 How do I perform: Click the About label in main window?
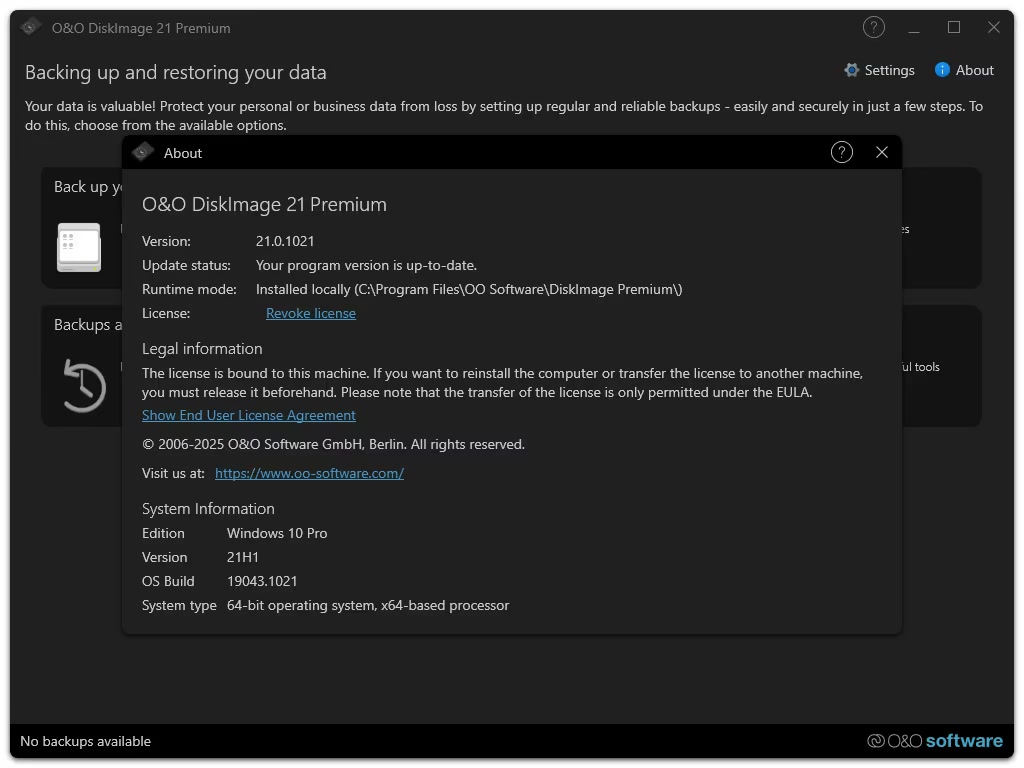[x=974, y=71]
